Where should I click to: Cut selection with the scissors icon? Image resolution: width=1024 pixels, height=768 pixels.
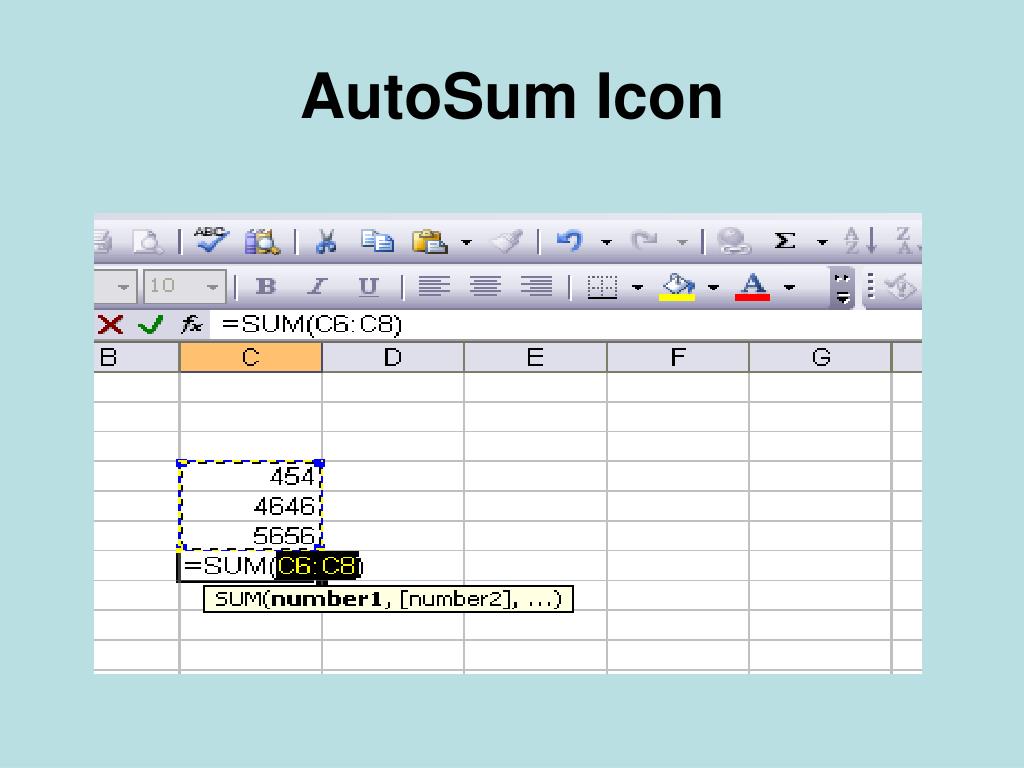pyautogui.click(x=326, y=242)
